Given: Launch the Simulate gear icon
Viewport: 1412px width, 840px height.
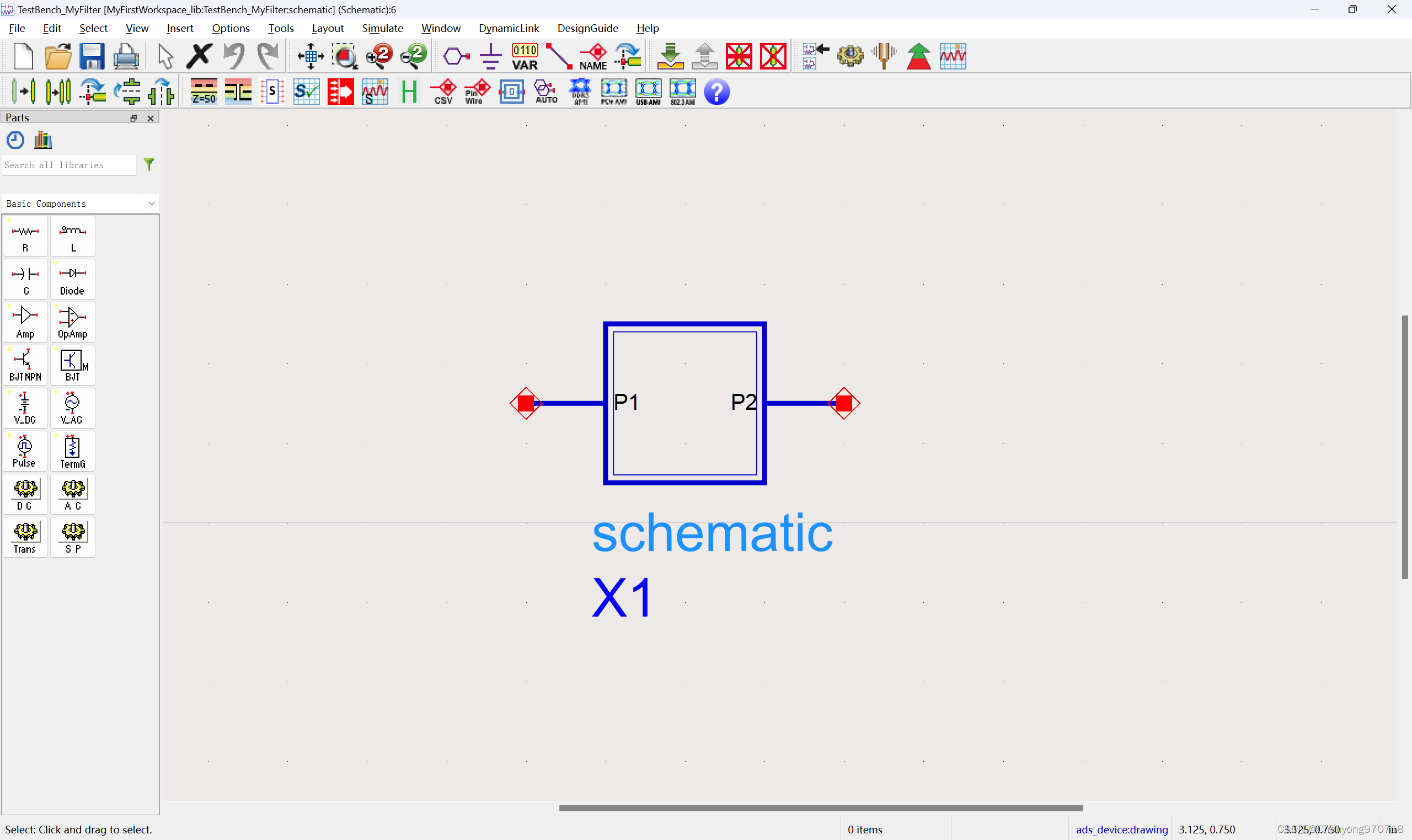Looking at the screenshot, I should pyautogui.click(x=850, y=56).
